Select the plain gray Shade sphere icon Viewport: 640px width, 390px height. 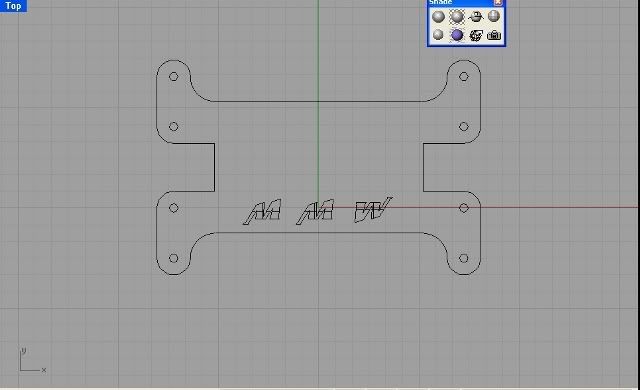438,17
